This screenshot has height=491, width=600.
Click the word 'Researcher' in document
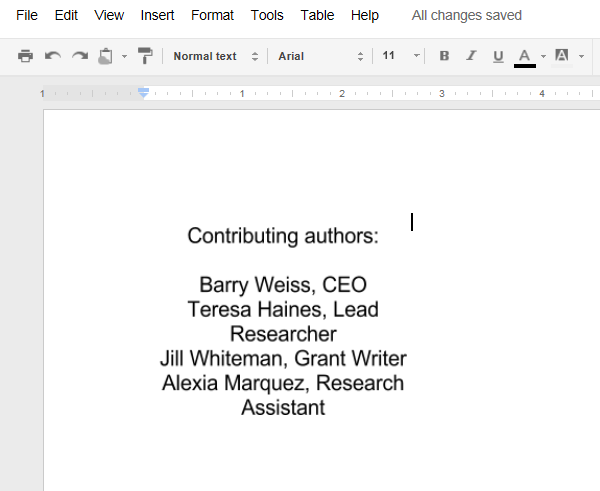tap(283, 334)
